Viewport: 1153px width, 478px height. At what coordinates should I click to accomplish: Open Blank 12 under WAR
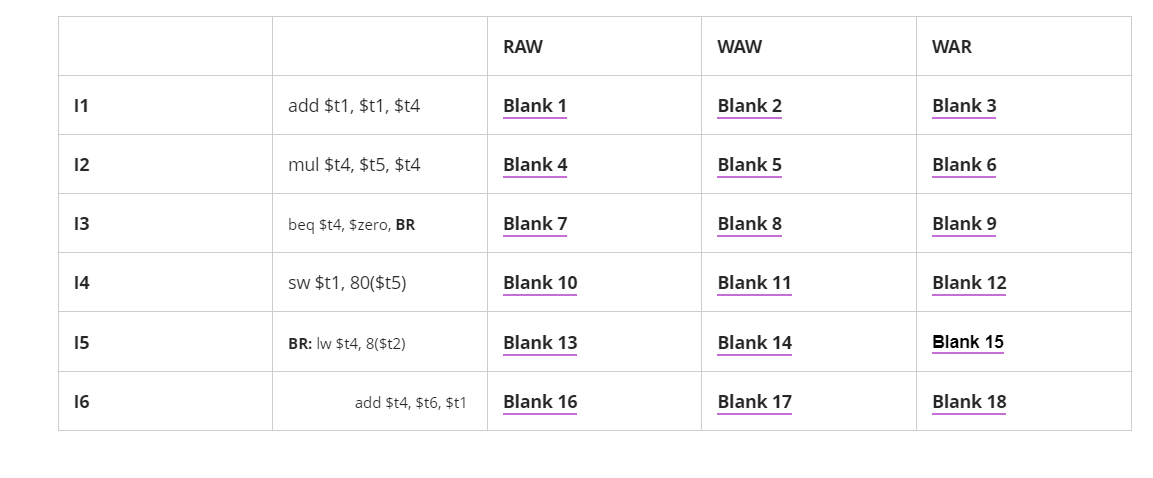[969, 283]
